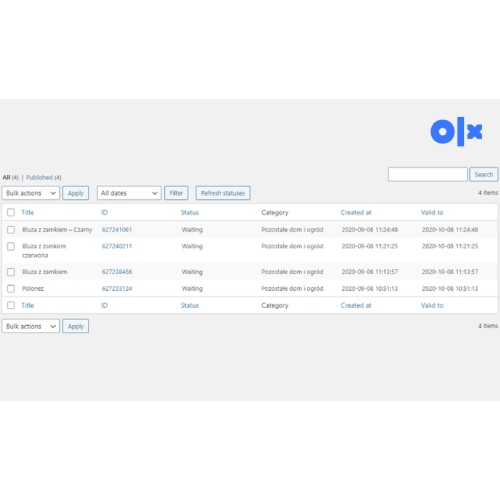Image resolution: width=500 pixels, height=500 pixels.
Task: Check the Bluza z zamkiem – Czarny row
Action: pyautogui.click(x=11, y=230)
